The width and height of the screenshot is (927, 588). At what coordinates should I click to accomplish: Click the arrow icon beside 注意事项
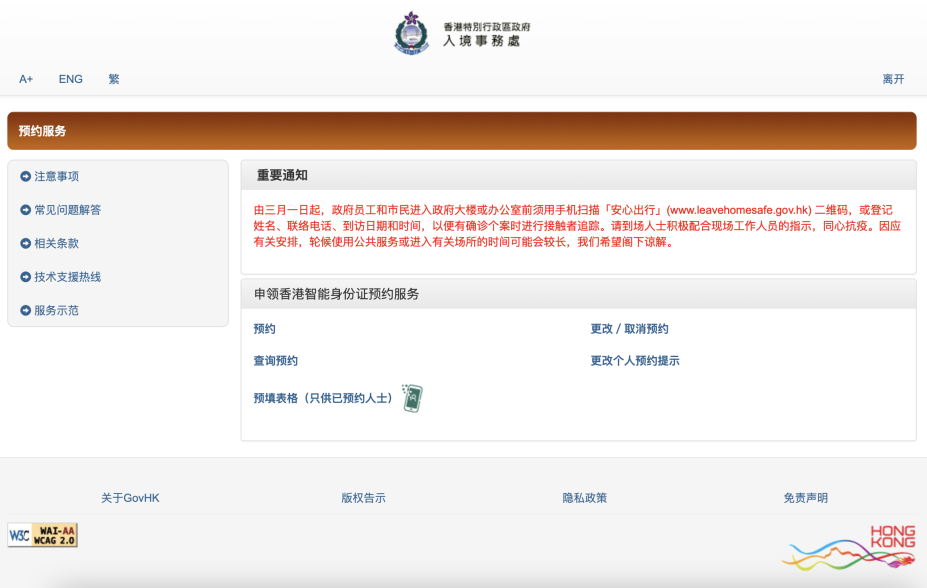(25, 176)
